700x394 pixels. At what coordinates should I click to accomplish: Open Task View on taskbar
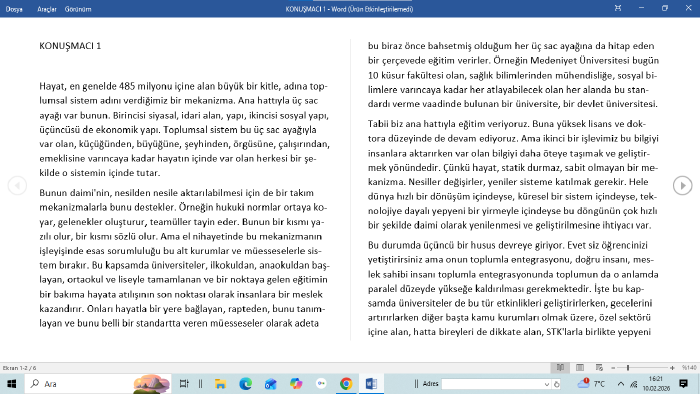click(183, 384)
